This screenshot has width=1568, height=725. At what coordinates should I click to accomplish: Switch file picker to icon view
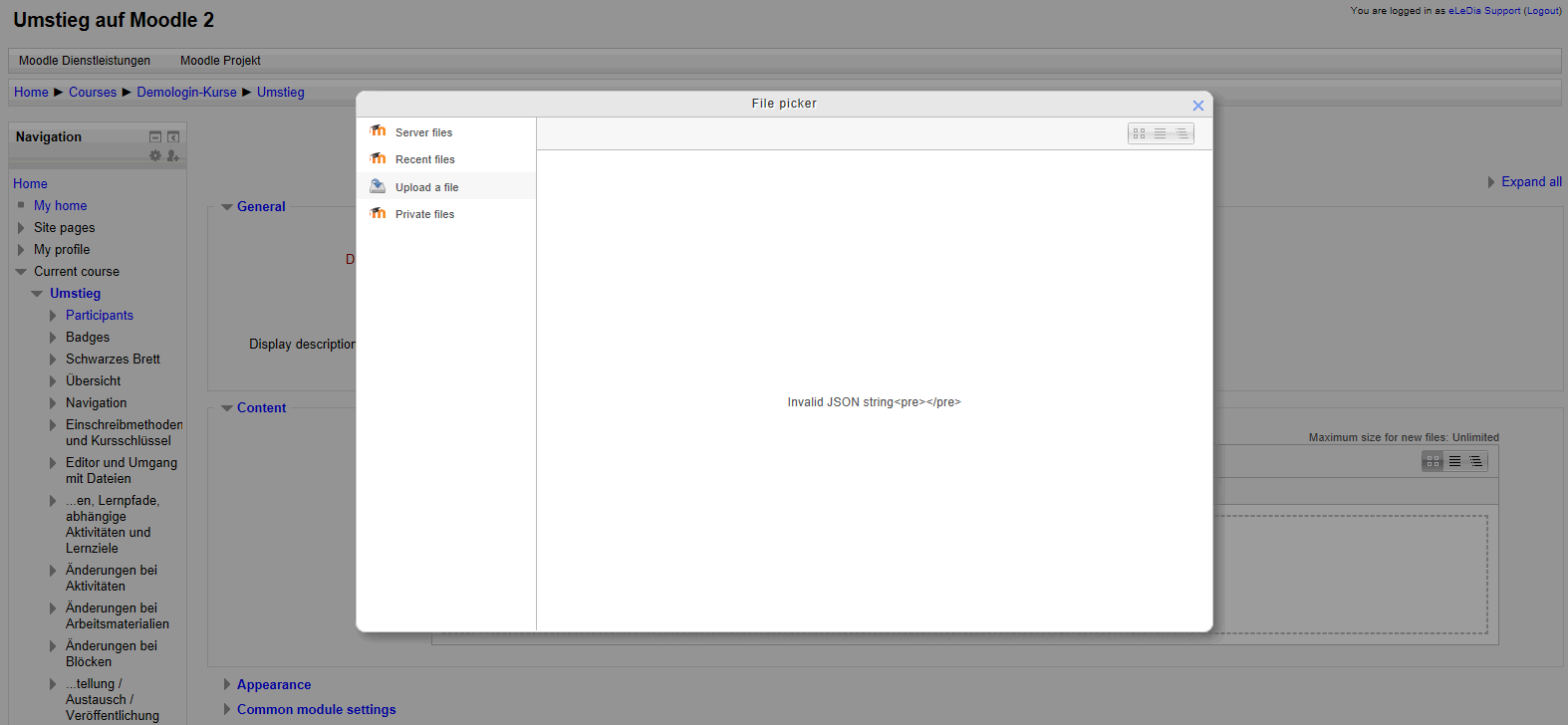pyautogui.click(x=1139, y=133)
